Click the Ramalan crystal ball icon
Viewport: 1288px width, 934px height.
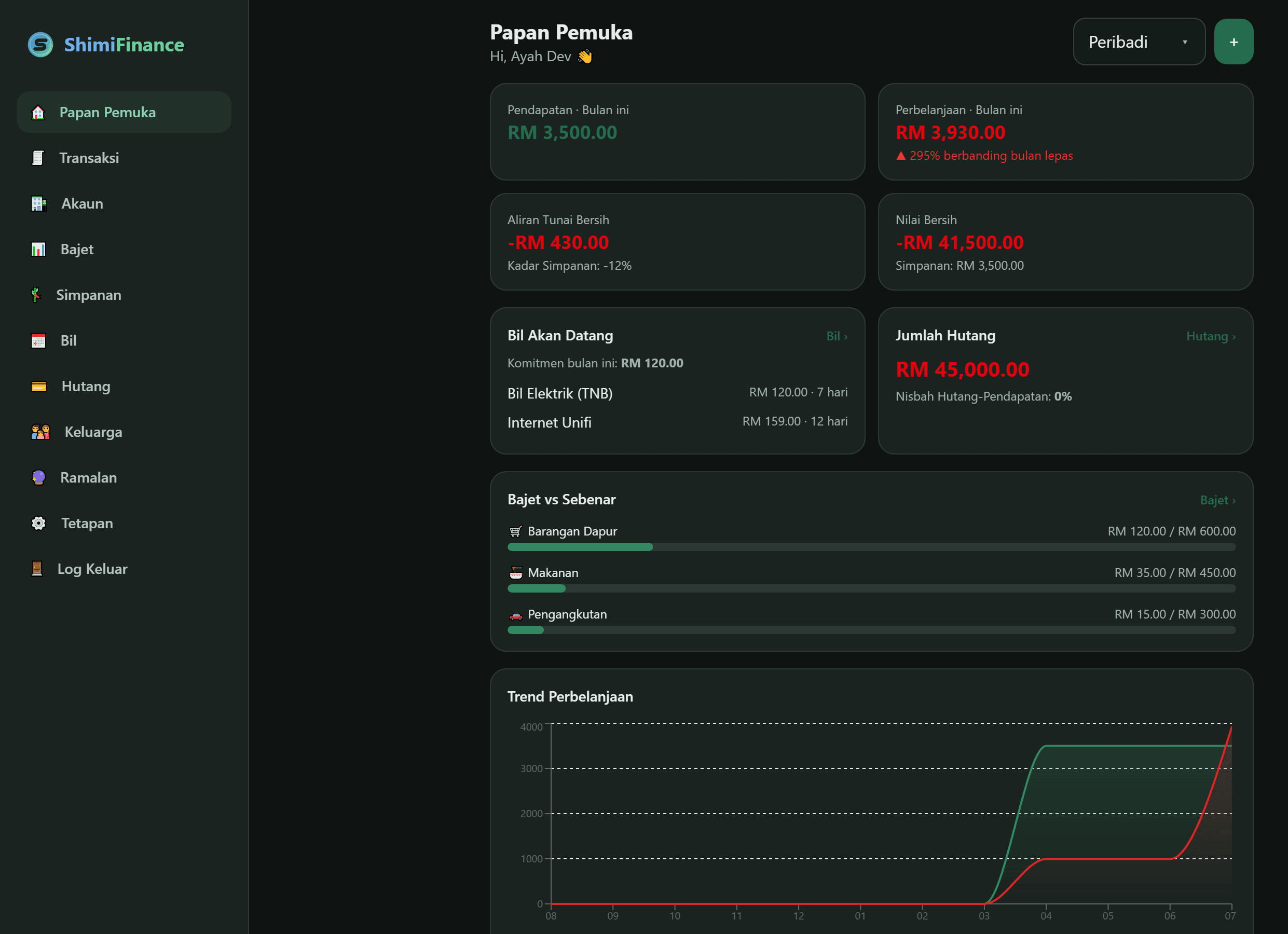tap(38, 477)
